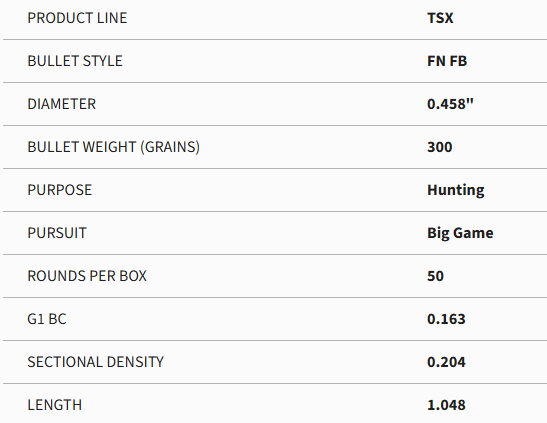This screenshot has width=547, height=423.
Task: Select the TSX product line value
Action: pos(440,18)
